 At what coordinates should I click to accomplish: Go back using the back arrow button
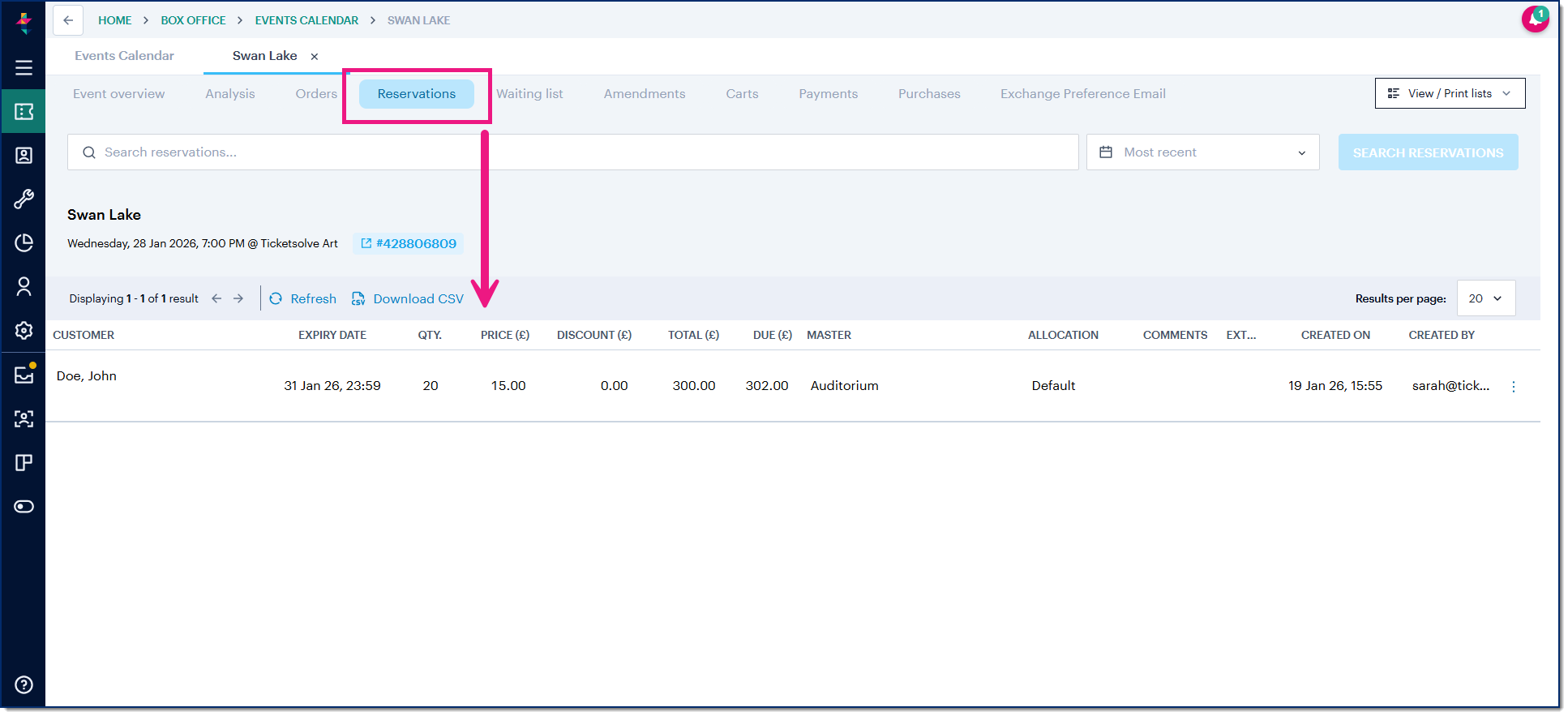pyautogui.click(x=68, y=20)
